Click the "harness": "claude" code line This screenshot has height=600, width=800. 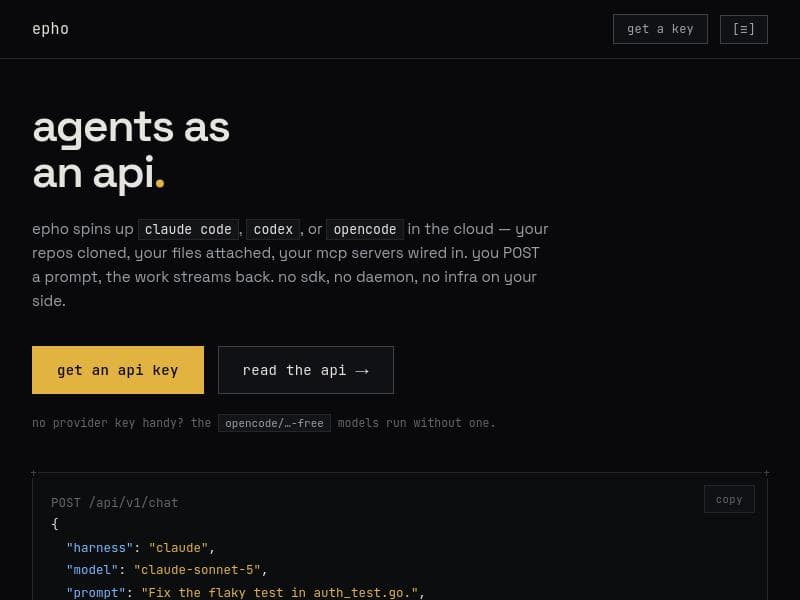140,547
